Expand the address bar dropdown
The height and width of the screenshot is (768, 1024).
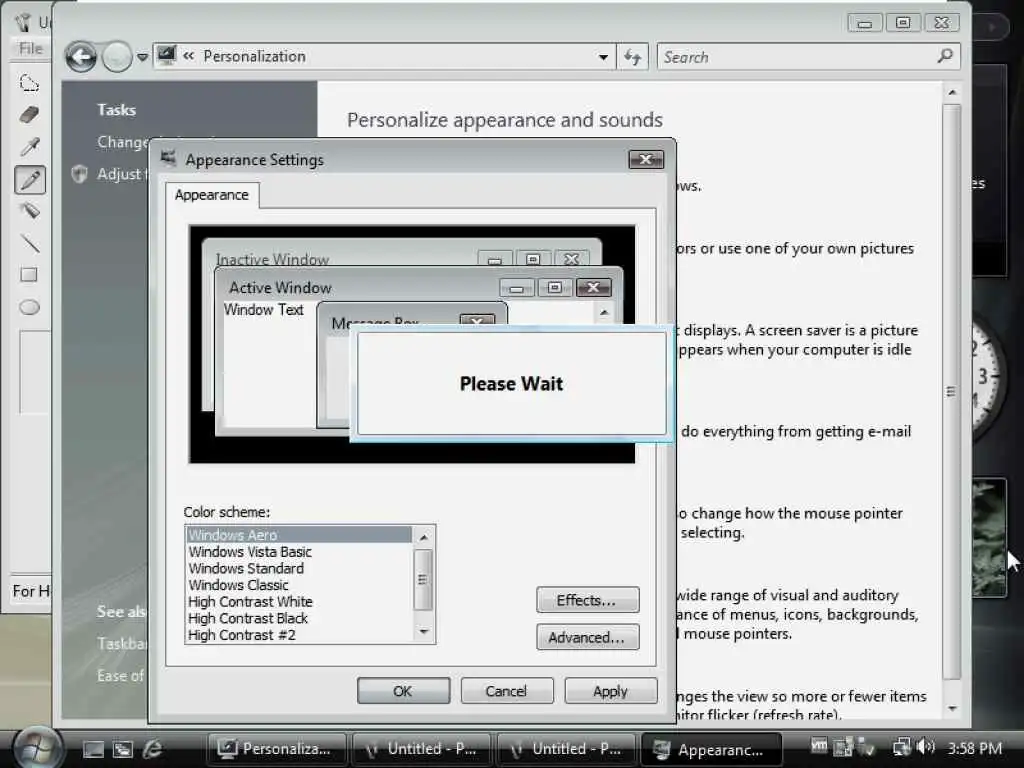pos(603,57)
